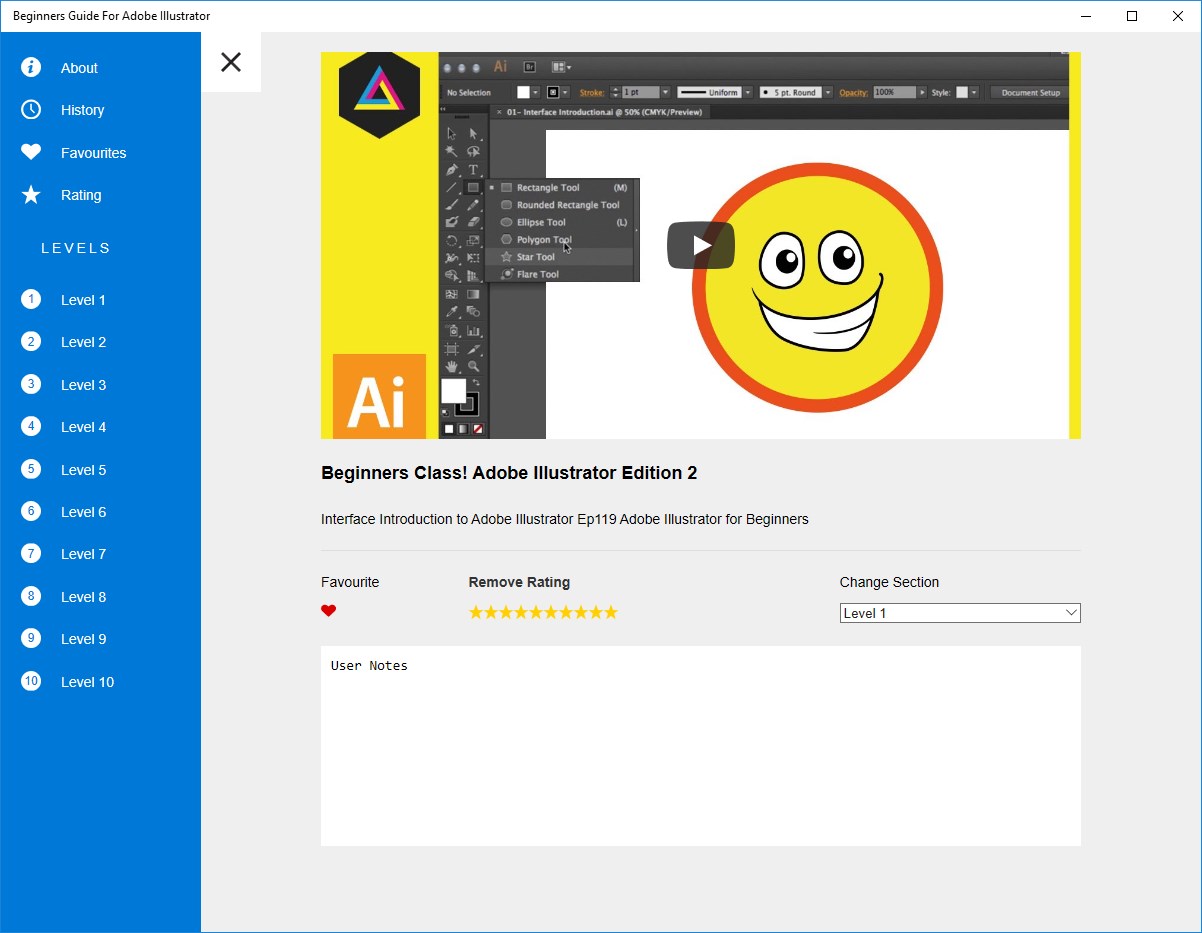Close the video detail panel with X
Screen dimensions: 1202x933
[231, 62]
